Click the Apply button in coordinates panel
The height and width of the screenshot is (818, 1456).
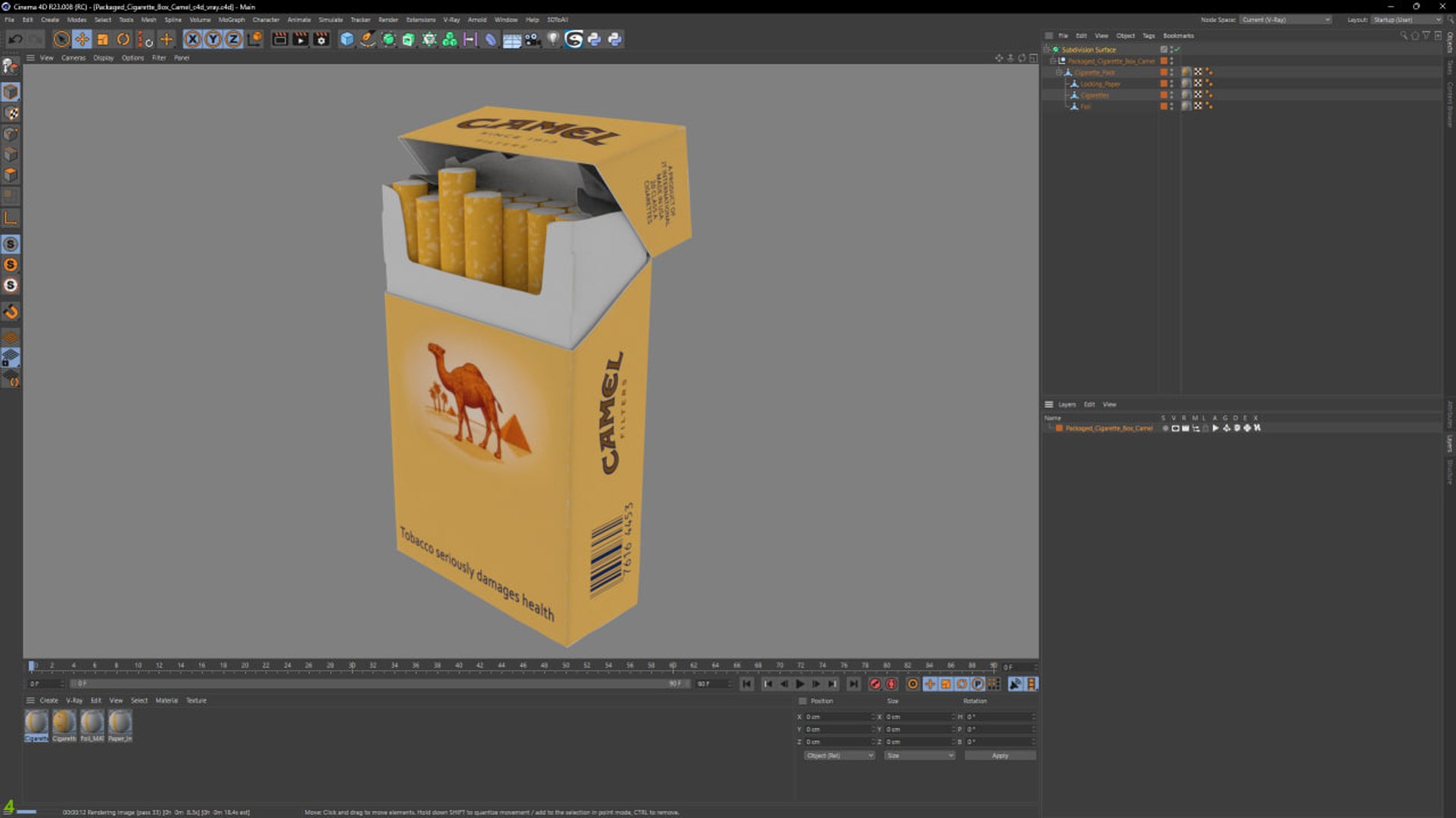click(x=1000, y=756)
